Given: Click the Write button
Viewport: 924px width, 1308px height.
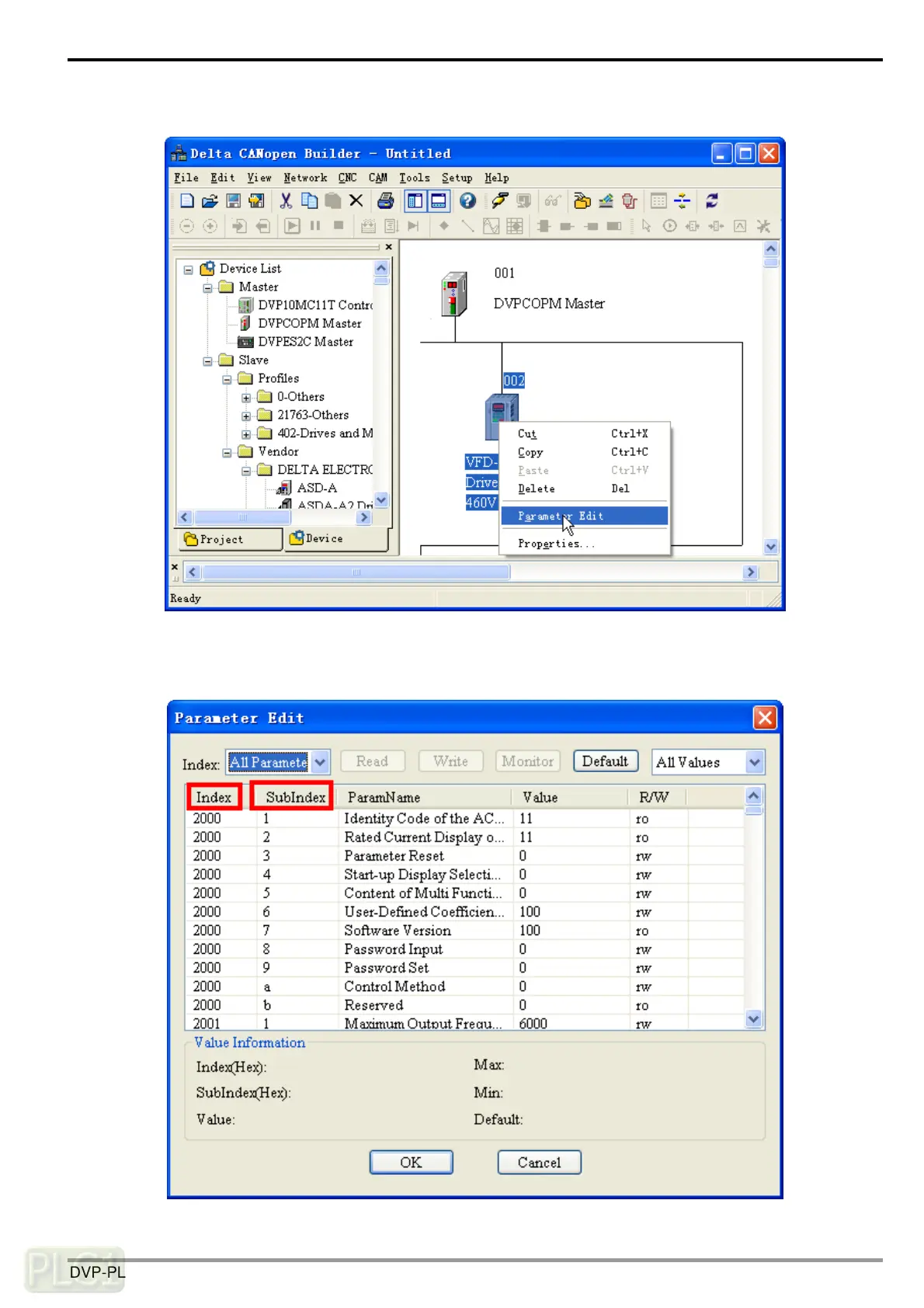Looking at the screenshot, I should pos(451,761).
